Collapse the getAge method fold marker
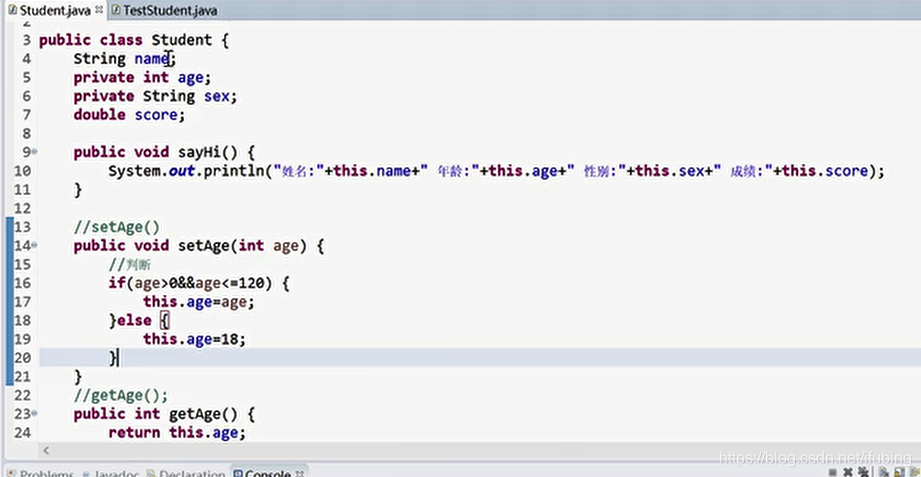Image resolution: width=921 pixels, height=477 pixels. (x=35, y=414)
